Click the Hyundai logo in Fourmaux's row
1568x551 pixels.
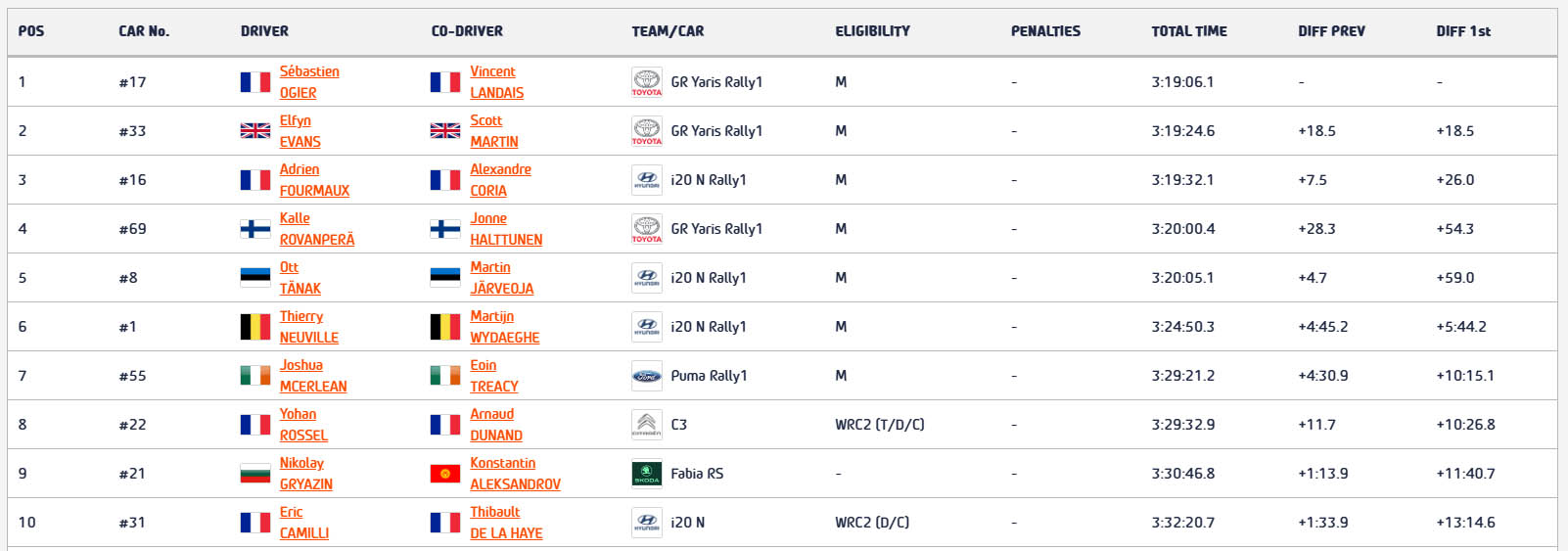(x=646, y=180)
